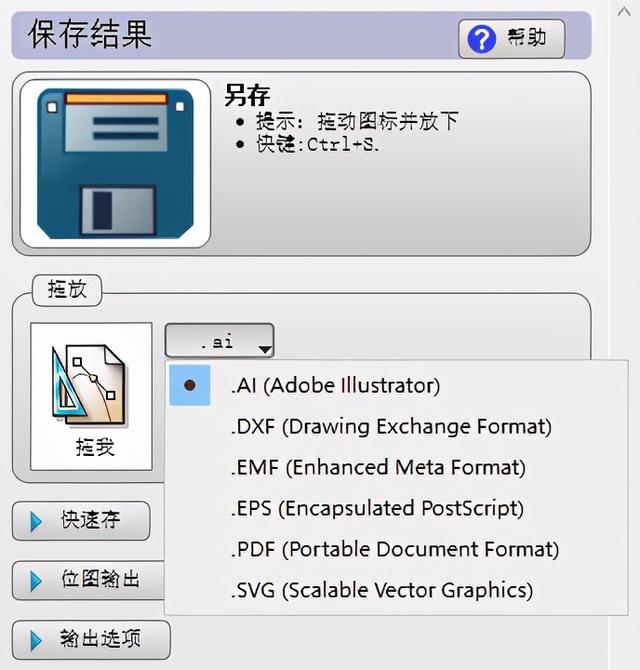640x670 pixels.
Task: Click the play arrow beside 快速存
Action: (36, 521)
